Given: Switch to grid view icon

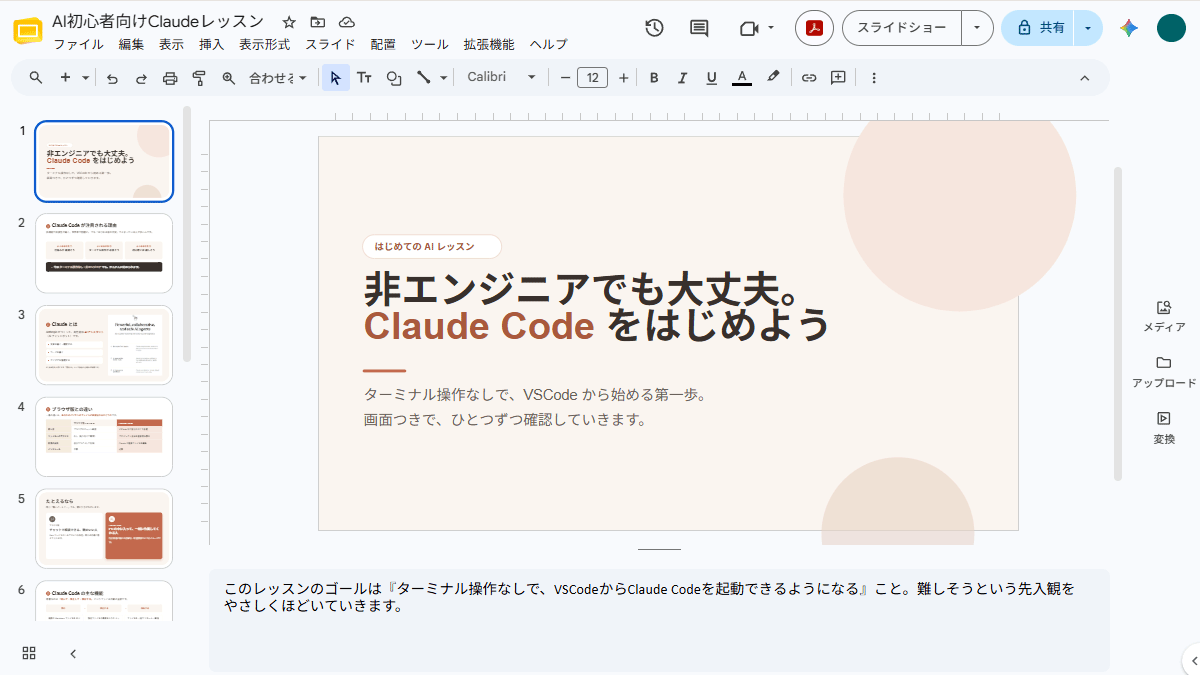Looking at the screenshot, I should click(29, 653).
